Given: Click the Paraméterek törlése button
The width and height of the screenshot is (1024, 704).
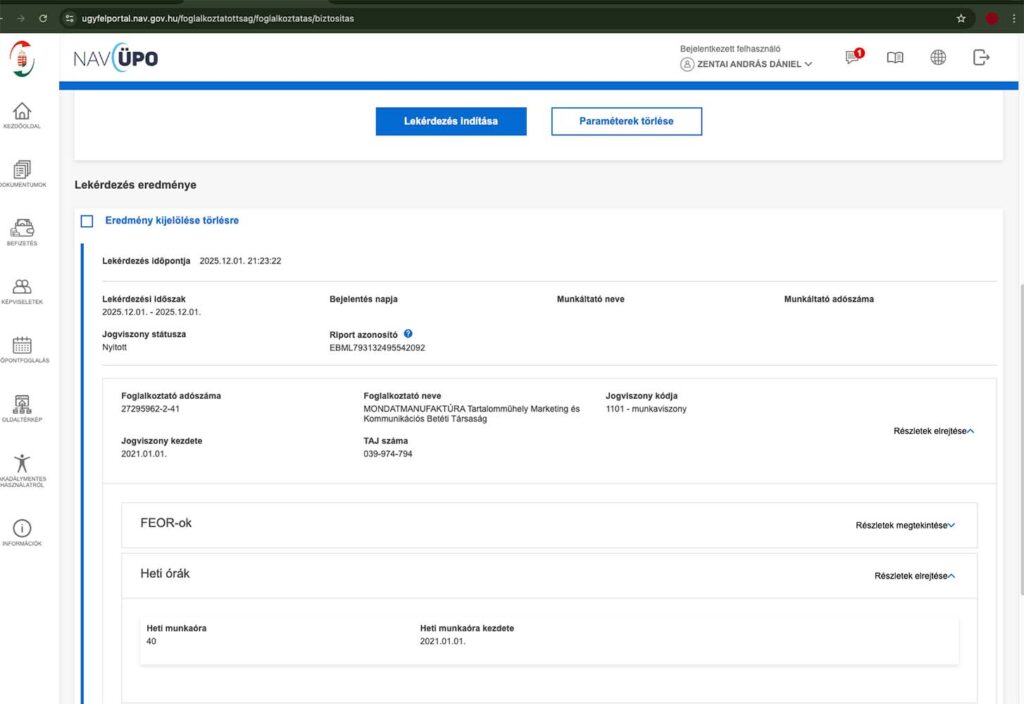Looking at the screenshot, I should (x=626, y=121).
